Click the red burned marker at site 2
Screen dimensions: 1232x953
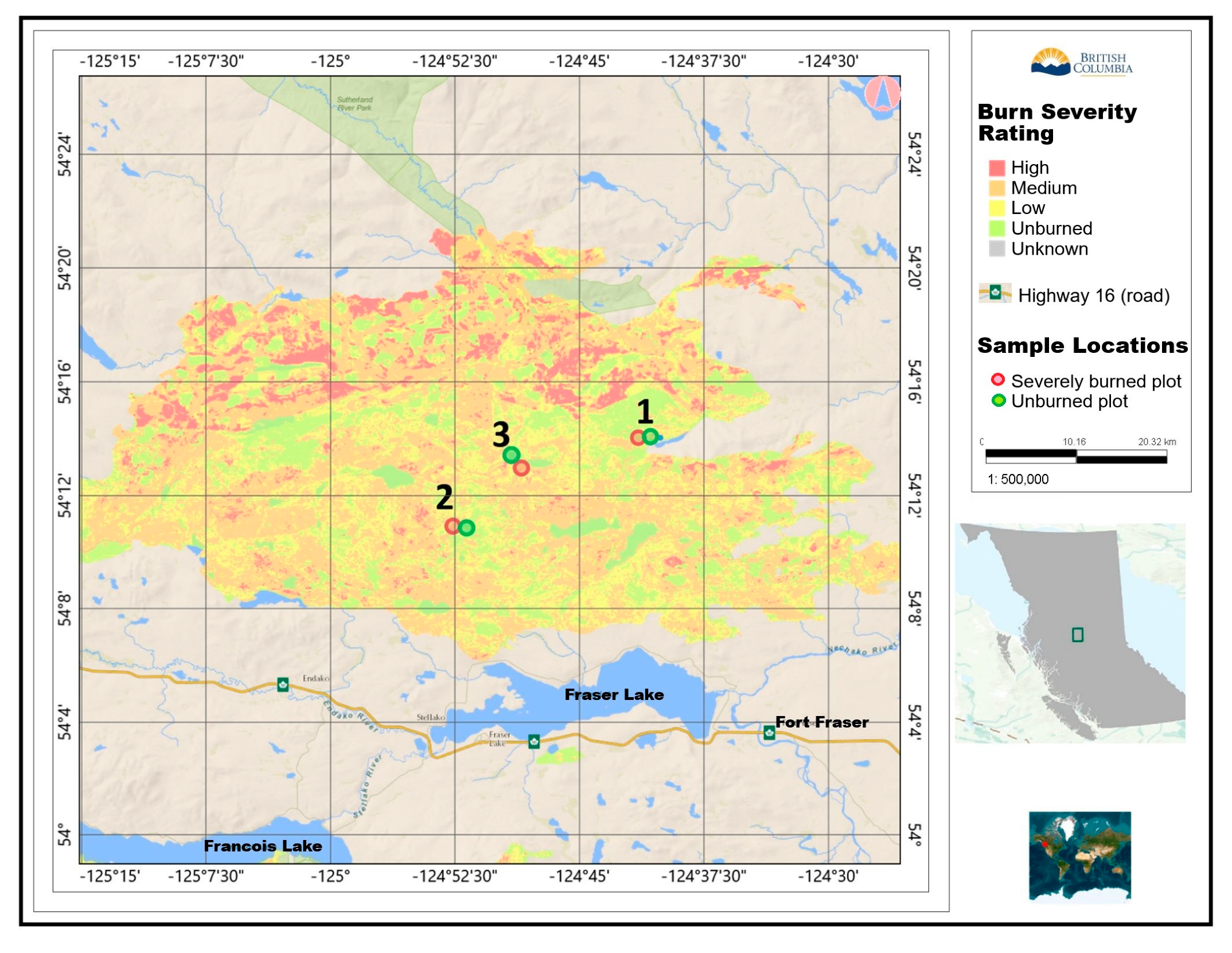[x=453, y=526]
